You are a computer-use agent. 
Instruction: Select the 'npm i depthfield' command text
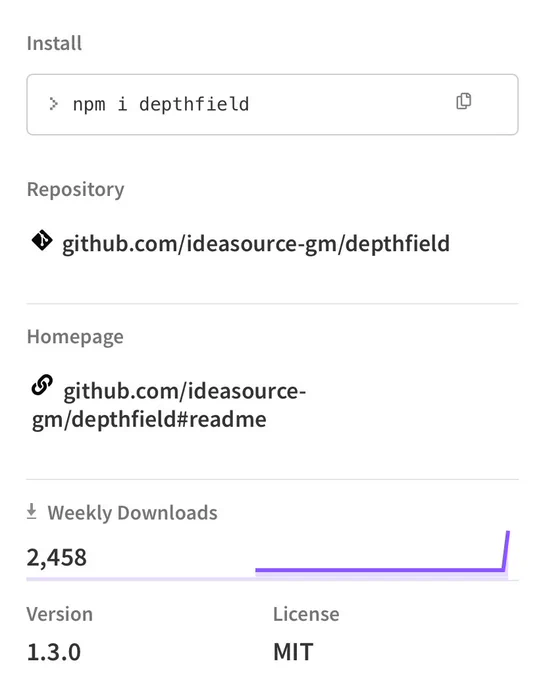161,105
